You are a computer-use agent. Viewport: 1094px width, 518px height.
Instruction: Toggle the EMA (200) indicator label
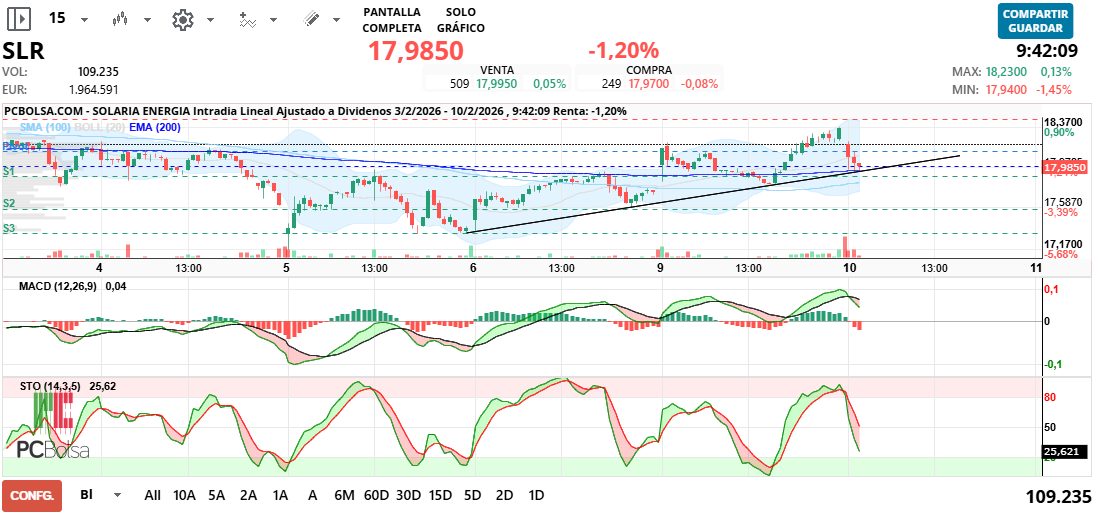coord(155,127)
